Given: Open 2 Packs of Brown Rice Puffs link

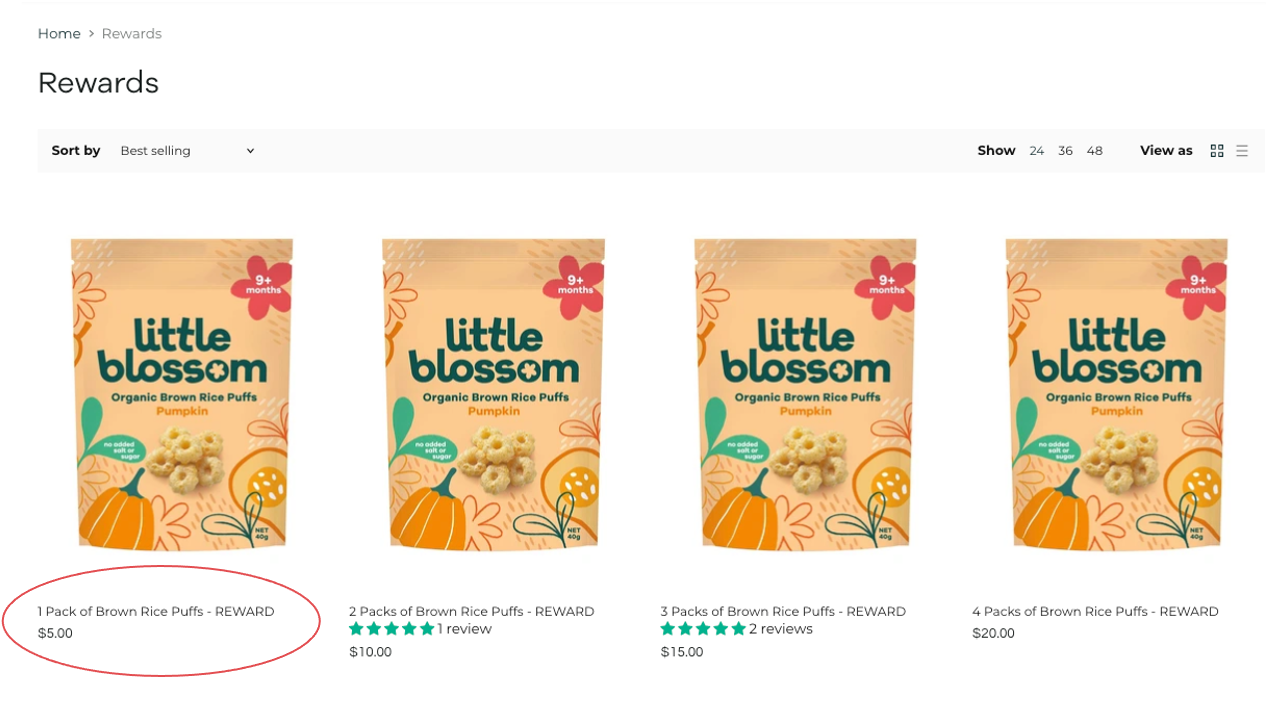Looking at the screenshot, I should 472,611.
